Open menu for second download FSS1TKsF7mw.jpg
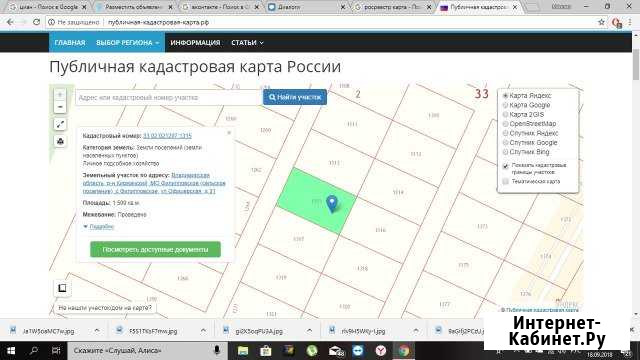640x360 pixels. coord(203,331)
